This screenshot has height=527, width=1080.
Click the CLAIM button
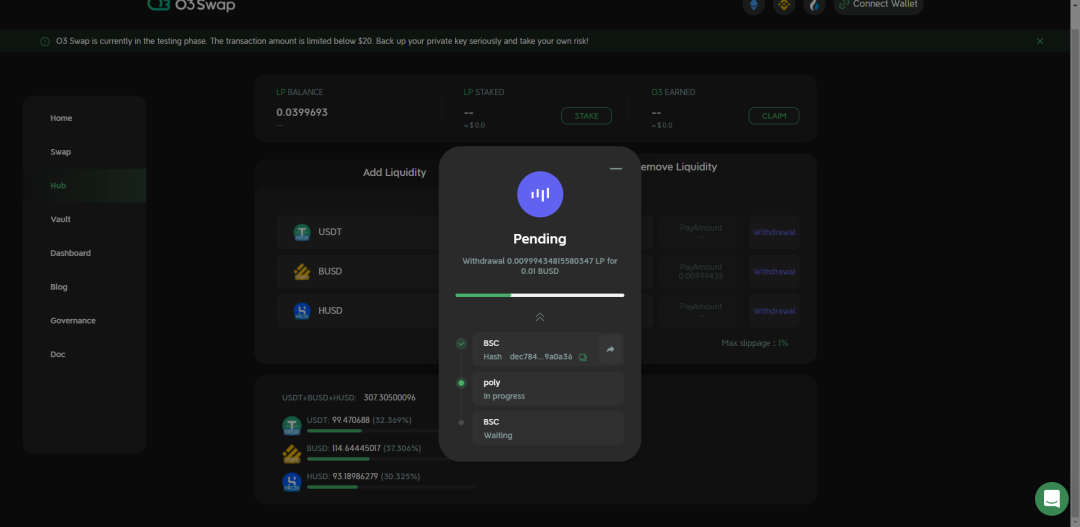[773, 116]
